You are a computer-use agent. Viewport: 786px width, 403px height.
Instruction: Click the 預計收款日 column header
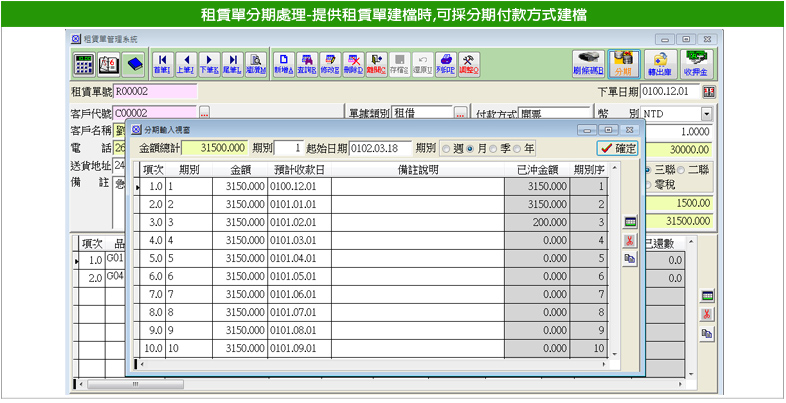click(299, 170)
